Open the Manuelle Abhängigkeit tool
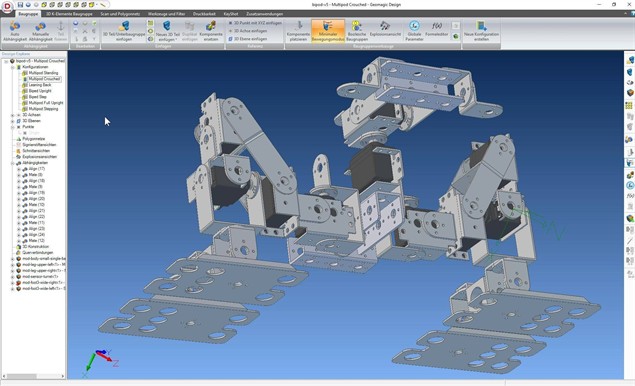 click(40, 31)
